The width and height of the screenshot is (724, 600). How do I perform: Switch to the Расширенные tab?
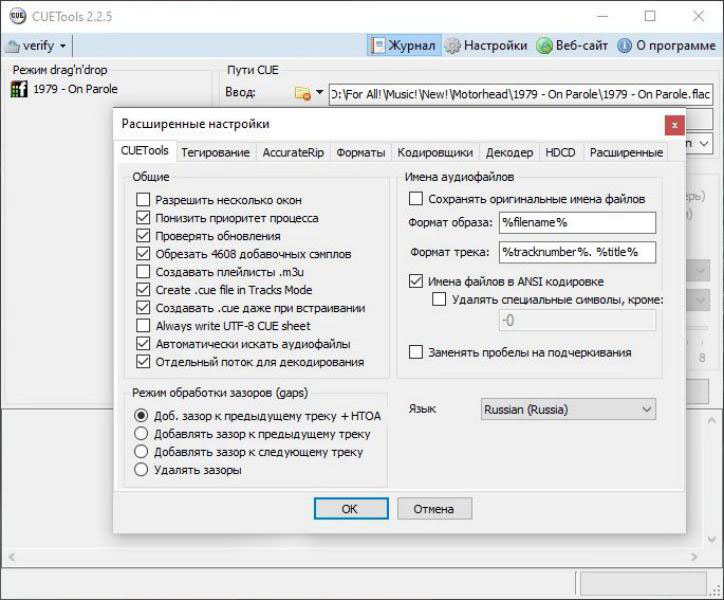(626, 152)
